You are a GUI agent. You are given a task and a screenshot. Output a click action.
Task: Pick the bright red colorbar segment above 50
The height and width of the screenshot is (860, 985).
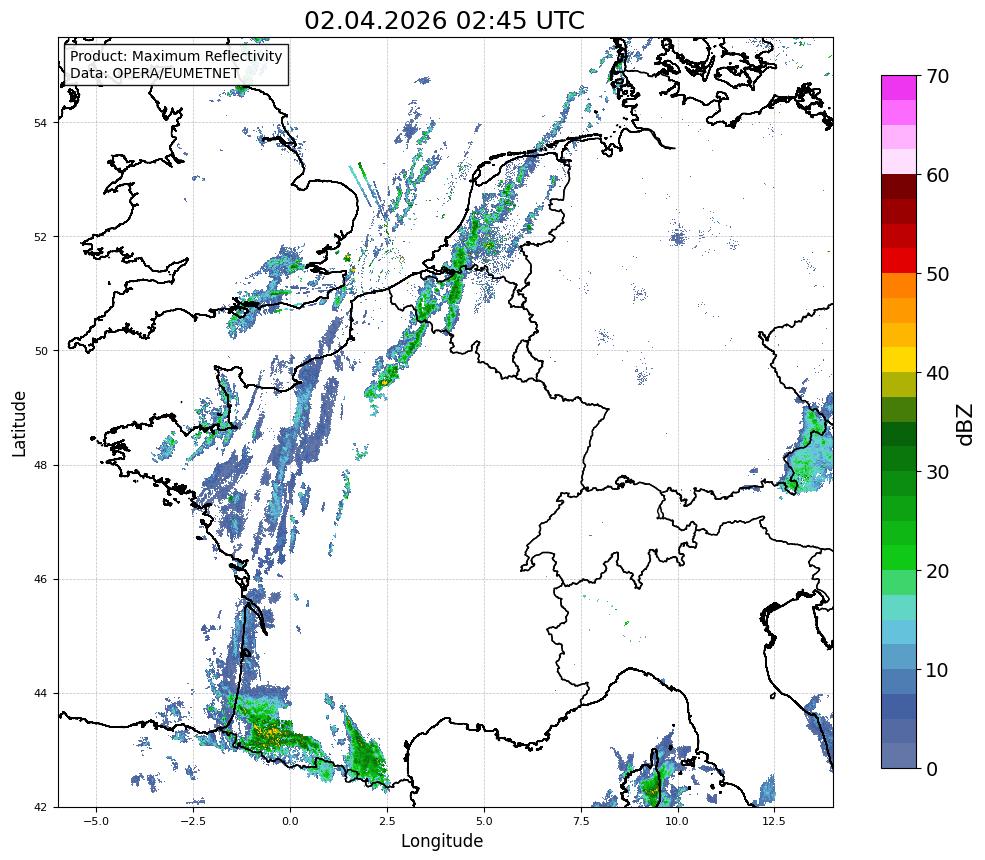(x=899, y=261)
